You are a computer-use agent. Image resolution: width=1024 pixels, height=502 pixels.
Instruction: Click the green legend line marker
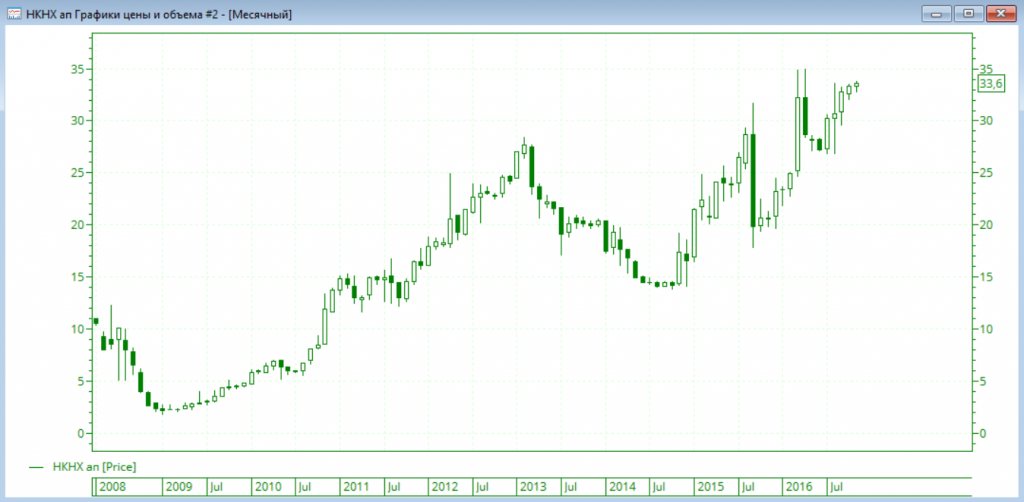click(x=37, y=466)
